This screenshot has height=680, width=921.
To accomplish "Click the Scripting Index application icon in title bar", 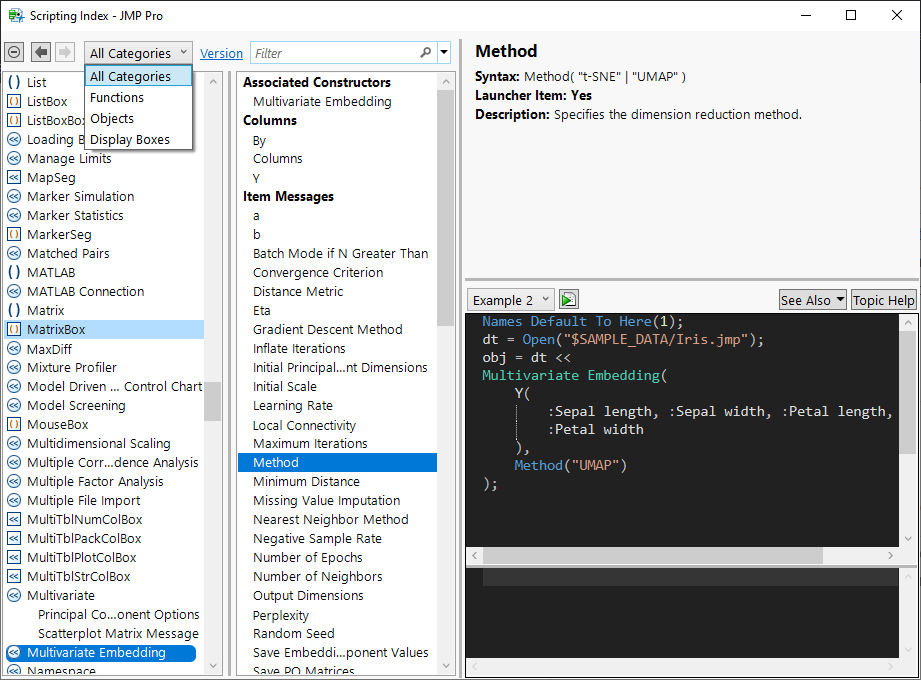I will pyautogui.click(x=14, y=15).
